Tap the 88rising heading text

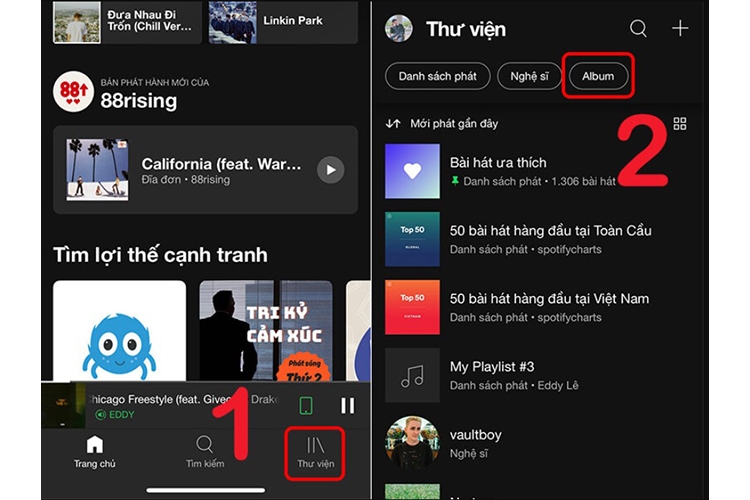point(139,100)
